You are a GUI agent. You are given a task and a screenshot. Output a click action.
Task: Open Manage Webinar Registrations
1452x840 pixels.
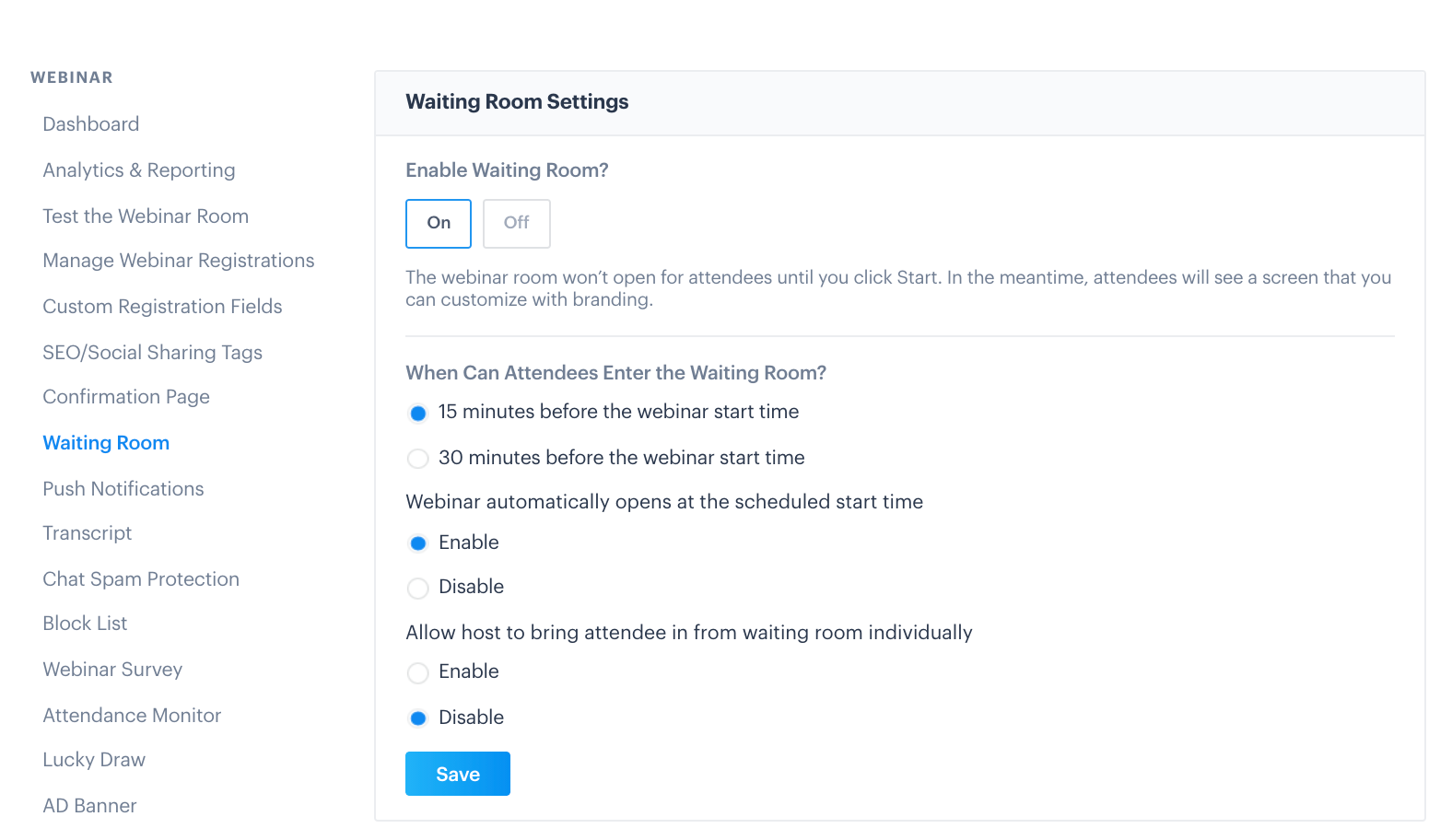[179, 261]
